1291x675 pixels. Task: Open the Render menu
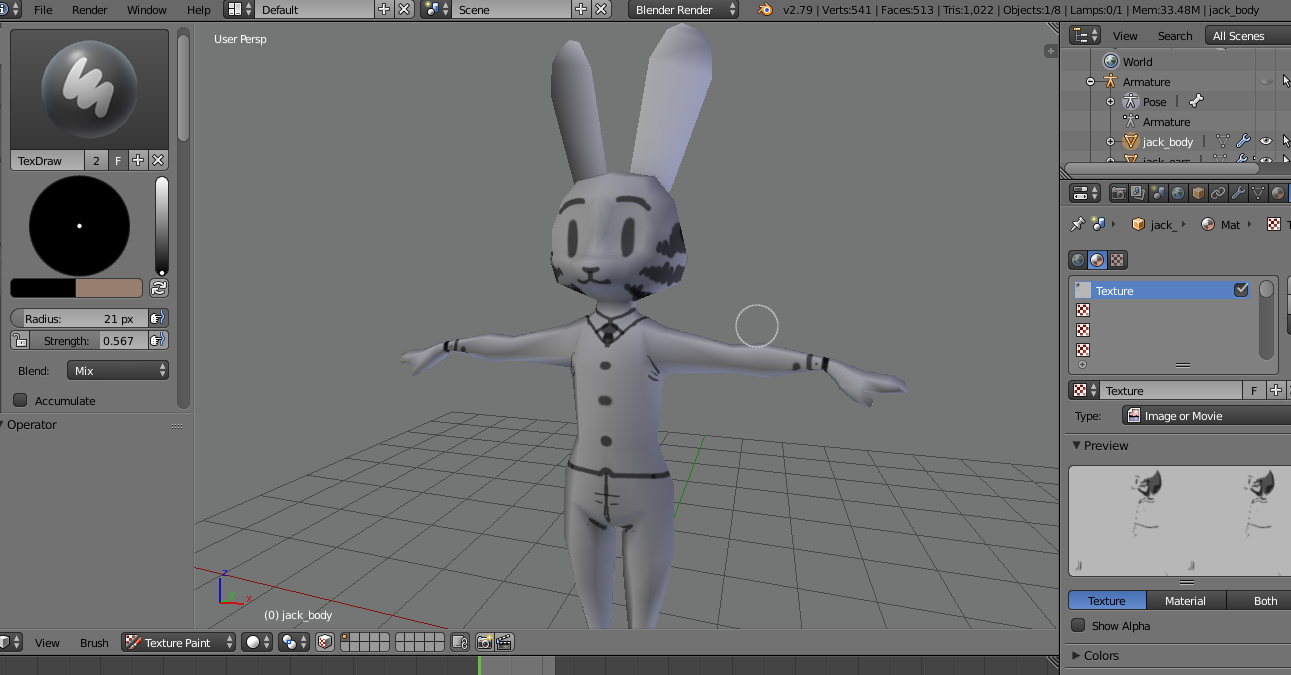pyautogui.click(x=89, y=10)
